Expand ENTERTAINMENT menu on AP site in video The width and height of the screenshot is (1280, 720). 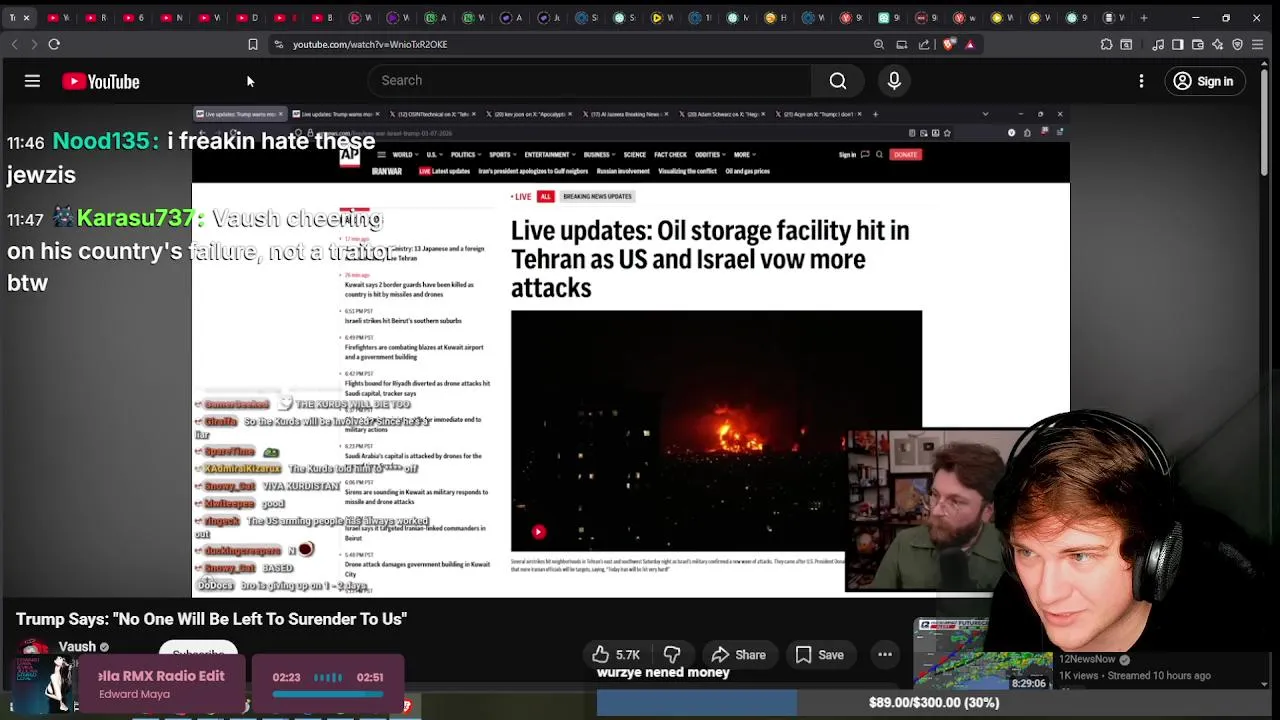click(x=549, y=155)
